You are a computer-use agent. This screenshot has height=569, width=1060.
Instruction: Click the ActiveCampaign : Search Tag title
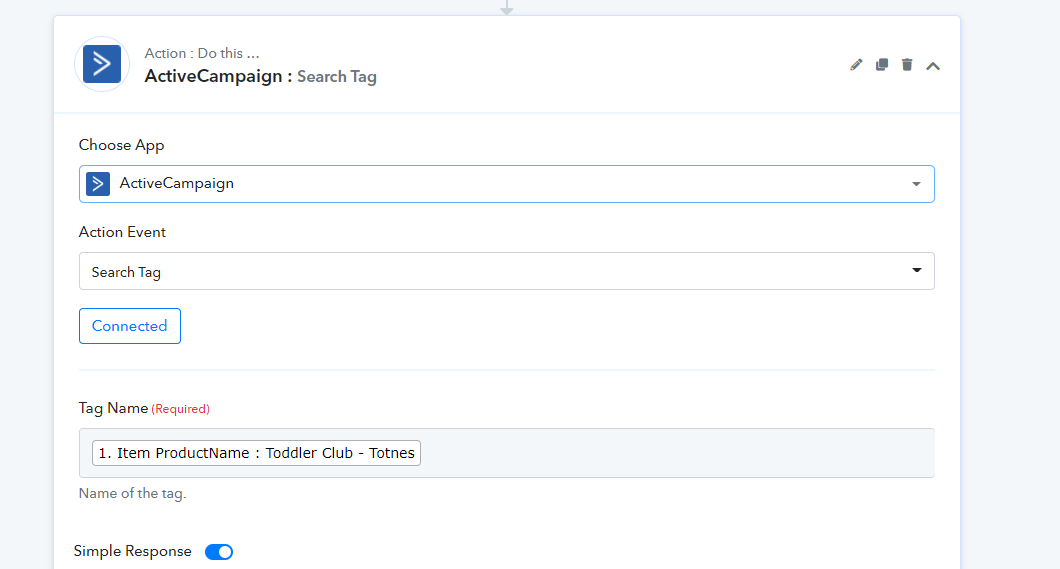[260, 76]
